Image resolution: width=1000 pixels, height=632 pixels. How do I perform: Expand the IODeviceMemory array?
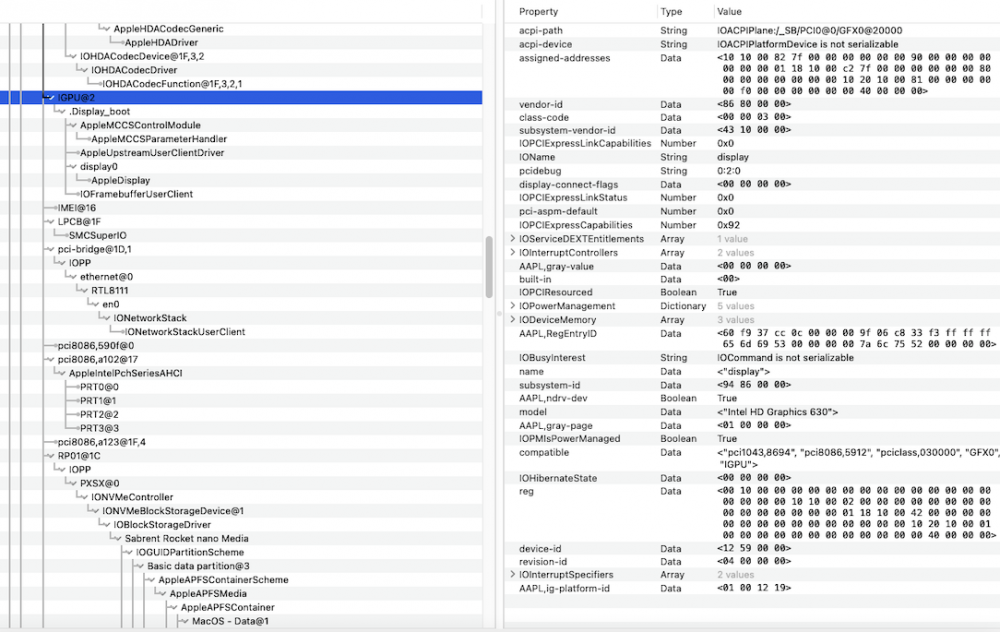click(512, 320)
